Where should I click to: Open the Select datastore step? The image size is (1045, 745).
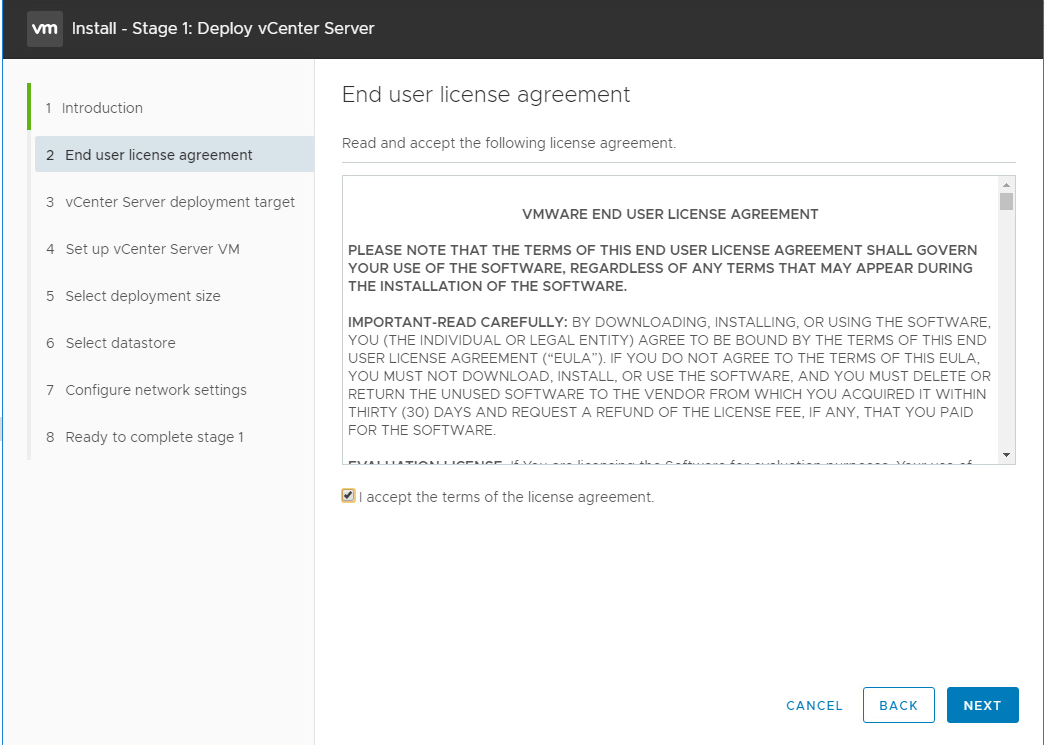click(120, 343)
